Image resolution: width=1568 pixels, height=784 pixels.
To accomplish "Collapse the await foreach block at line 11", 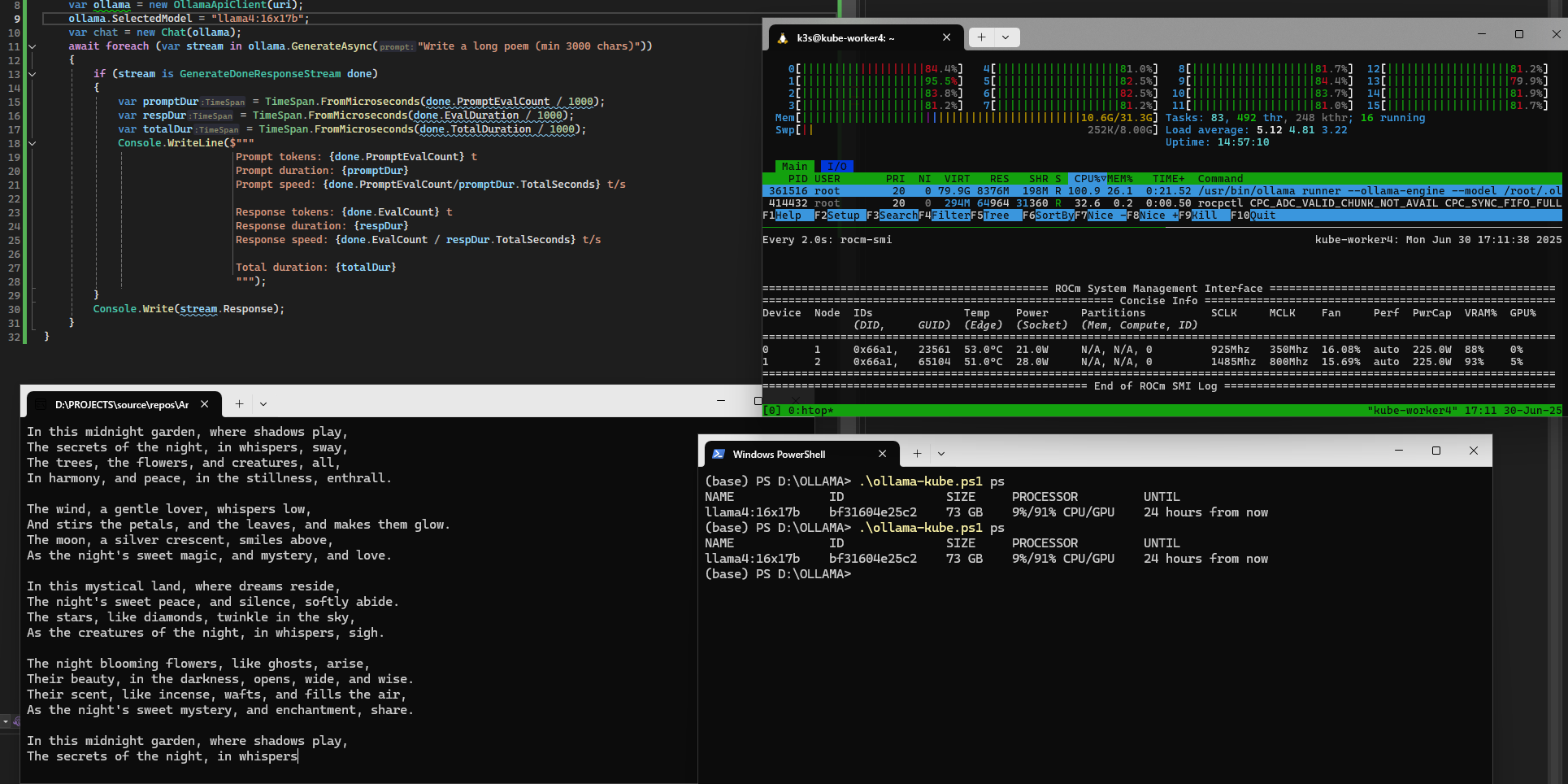I will pos(33,46).
